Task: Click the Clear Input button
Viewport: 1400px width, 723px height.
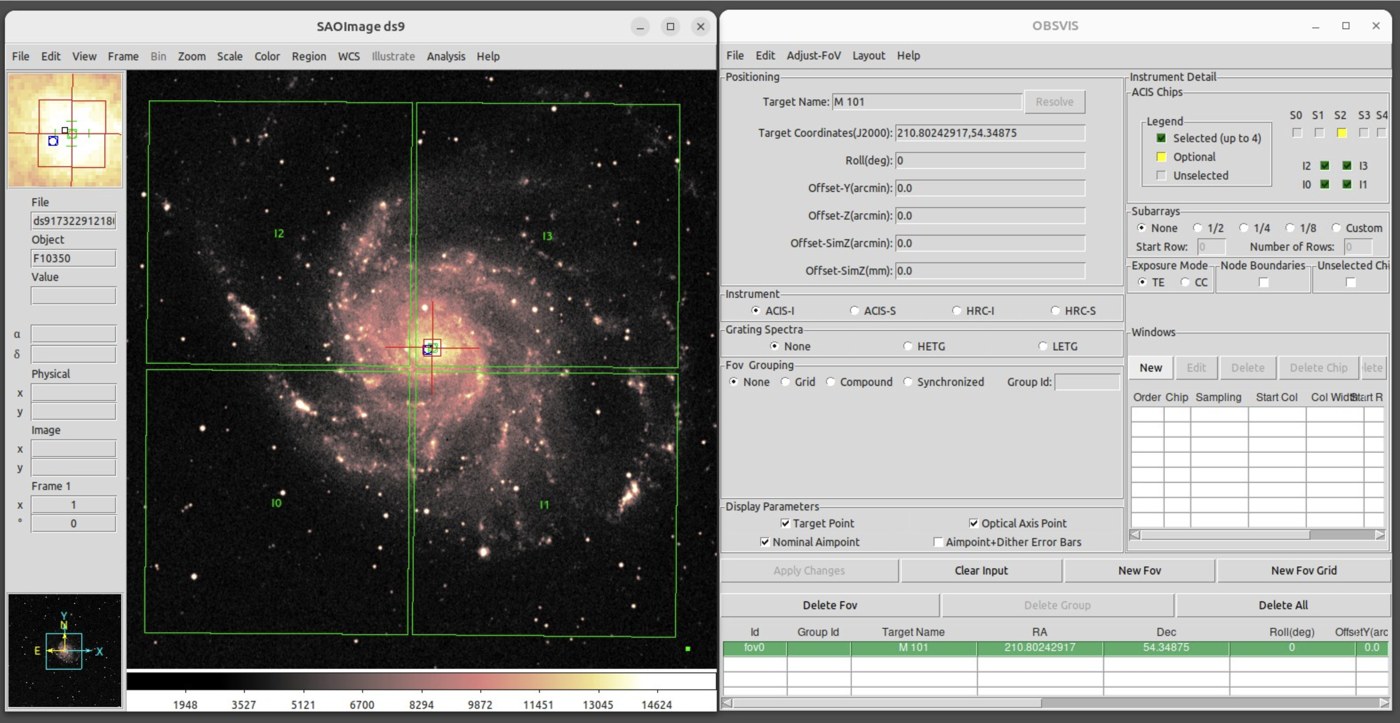Action: point(981,570)
